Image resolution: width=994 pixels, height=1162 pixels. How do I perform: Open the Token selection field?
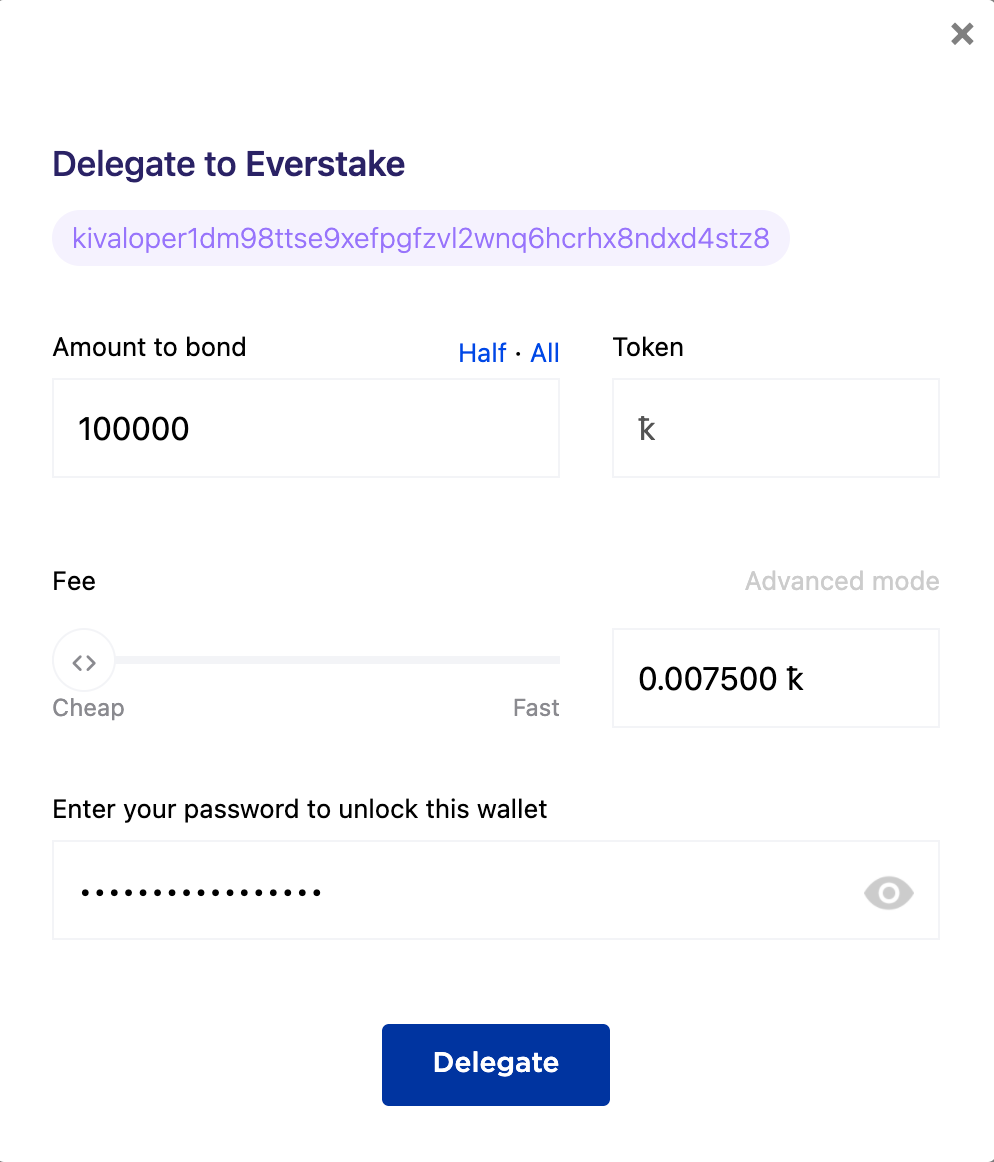tap(776, 428)
